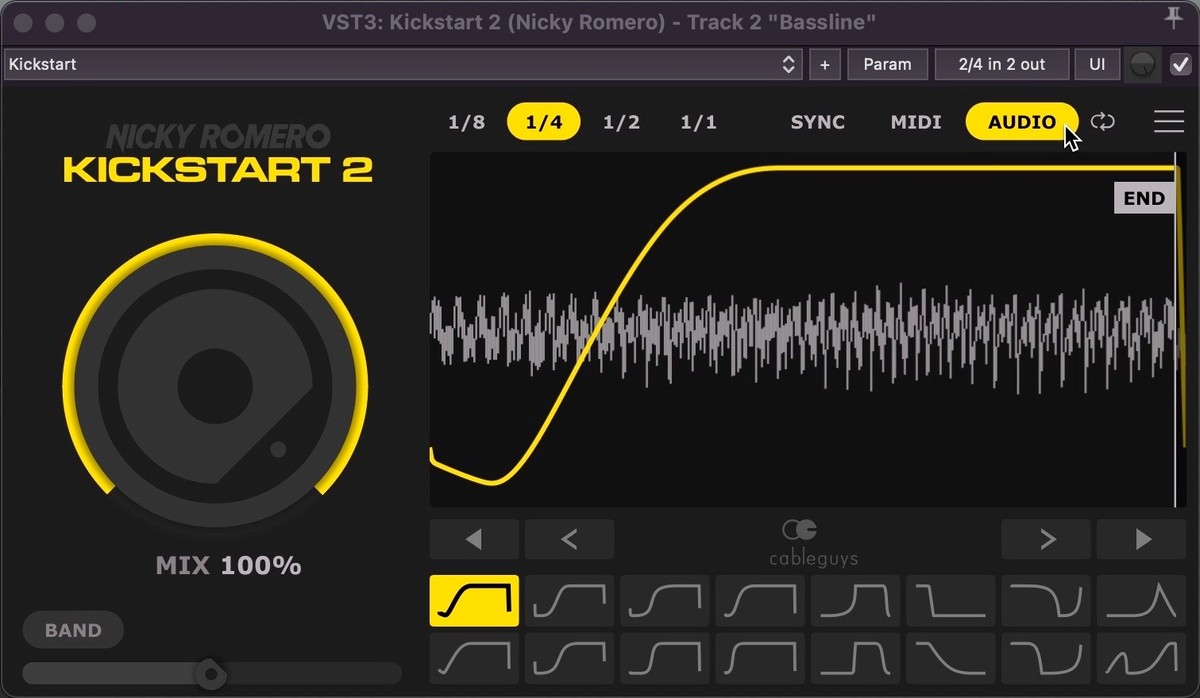Select the falling step curve in top row
This screenshot has height=698, width=1200.
pyautogui.click(x=950, y=600)
